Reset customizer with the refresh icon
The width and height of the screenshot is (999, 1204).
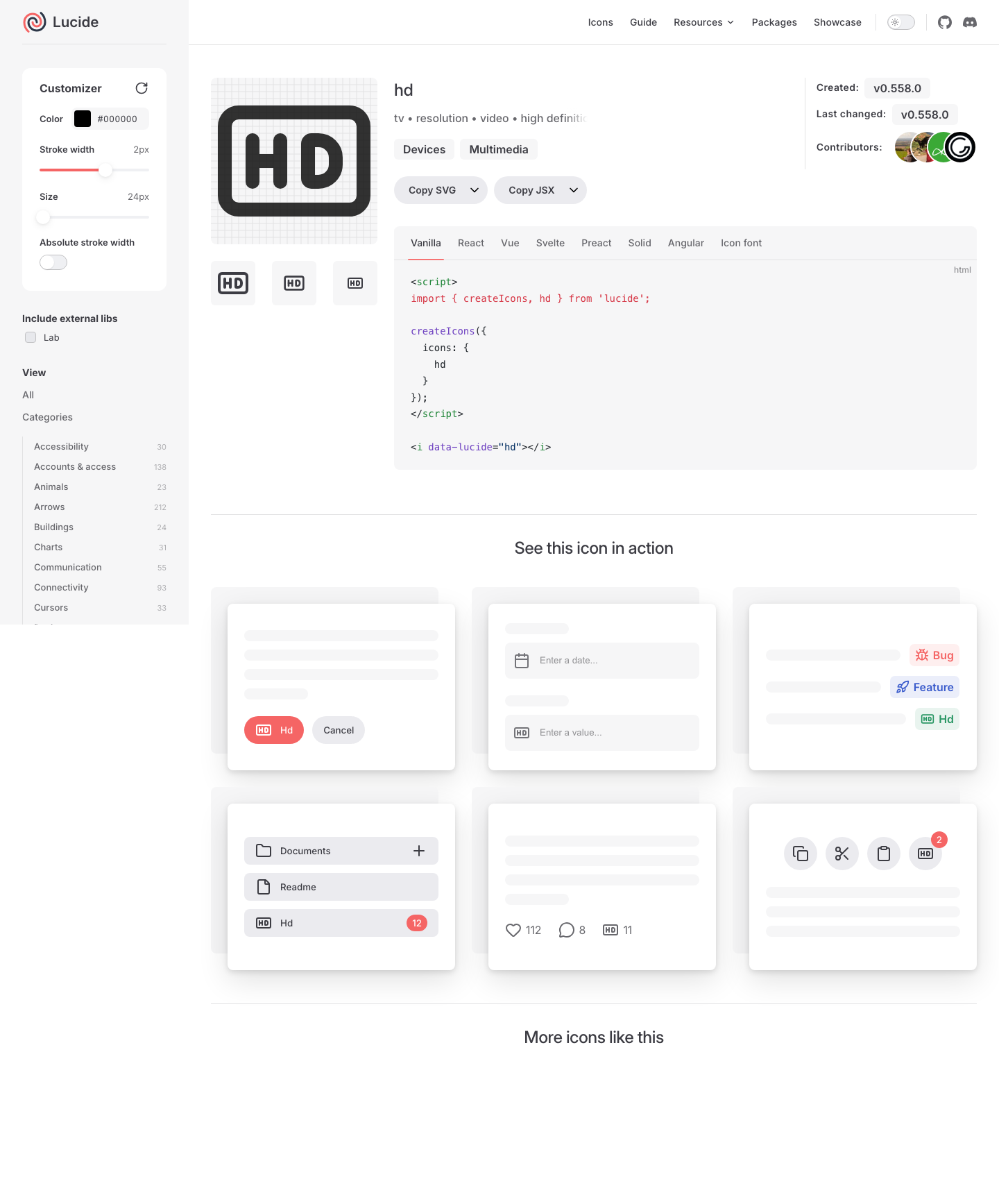(142, 88)
